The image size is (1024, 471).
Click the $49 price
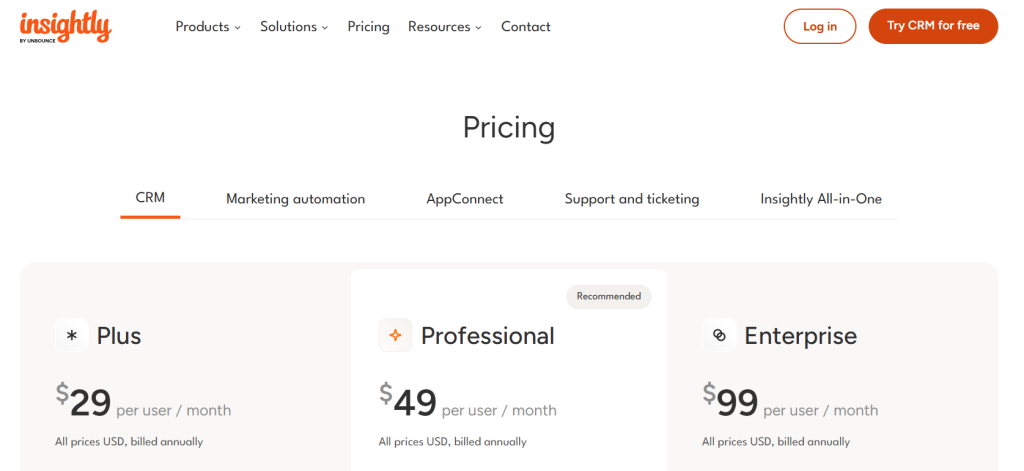coord(408,401)
